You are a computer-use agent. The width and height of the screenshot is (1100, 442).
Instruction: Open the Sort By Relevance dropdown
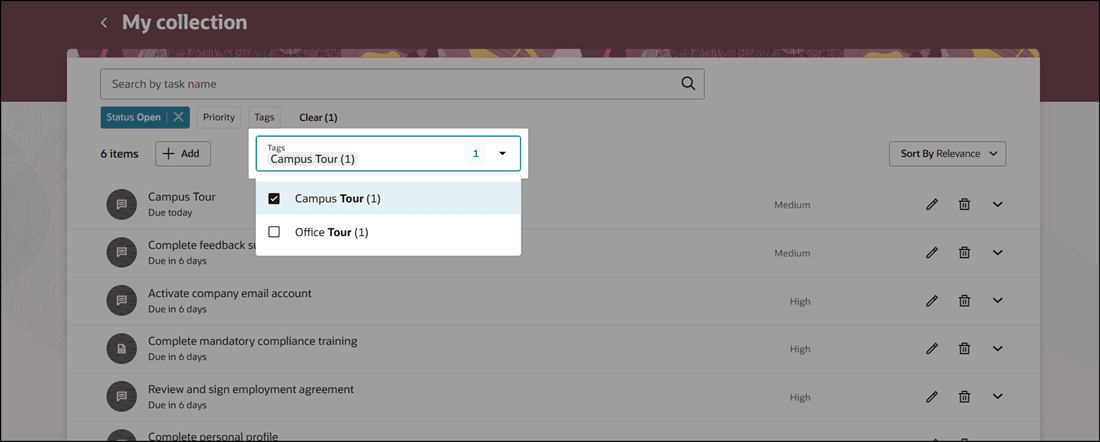(x=947, y=154)
